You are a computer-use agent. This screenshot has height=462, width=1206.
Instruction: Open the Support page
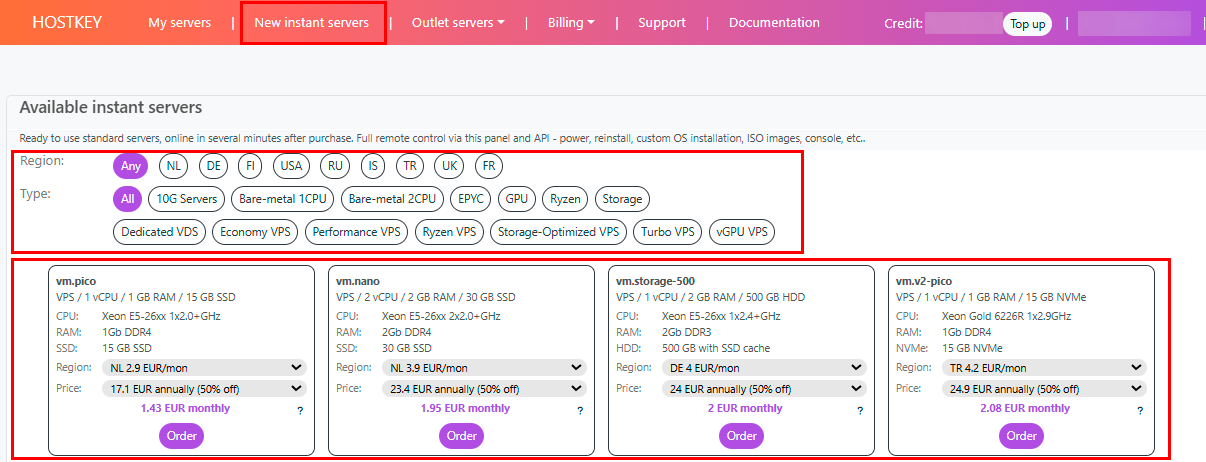(662, 22)
